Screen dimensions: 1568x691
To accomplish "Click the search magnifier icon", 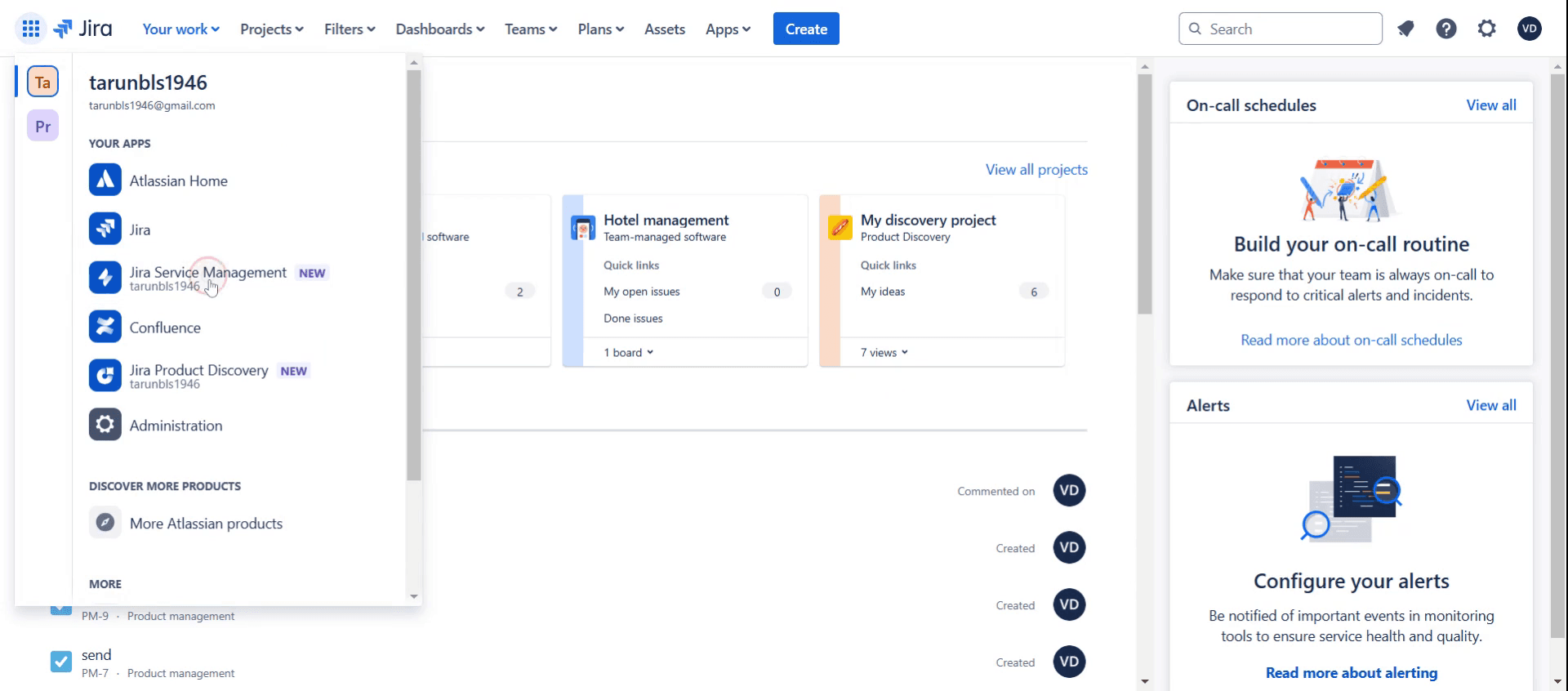I will coord(1195,29).
